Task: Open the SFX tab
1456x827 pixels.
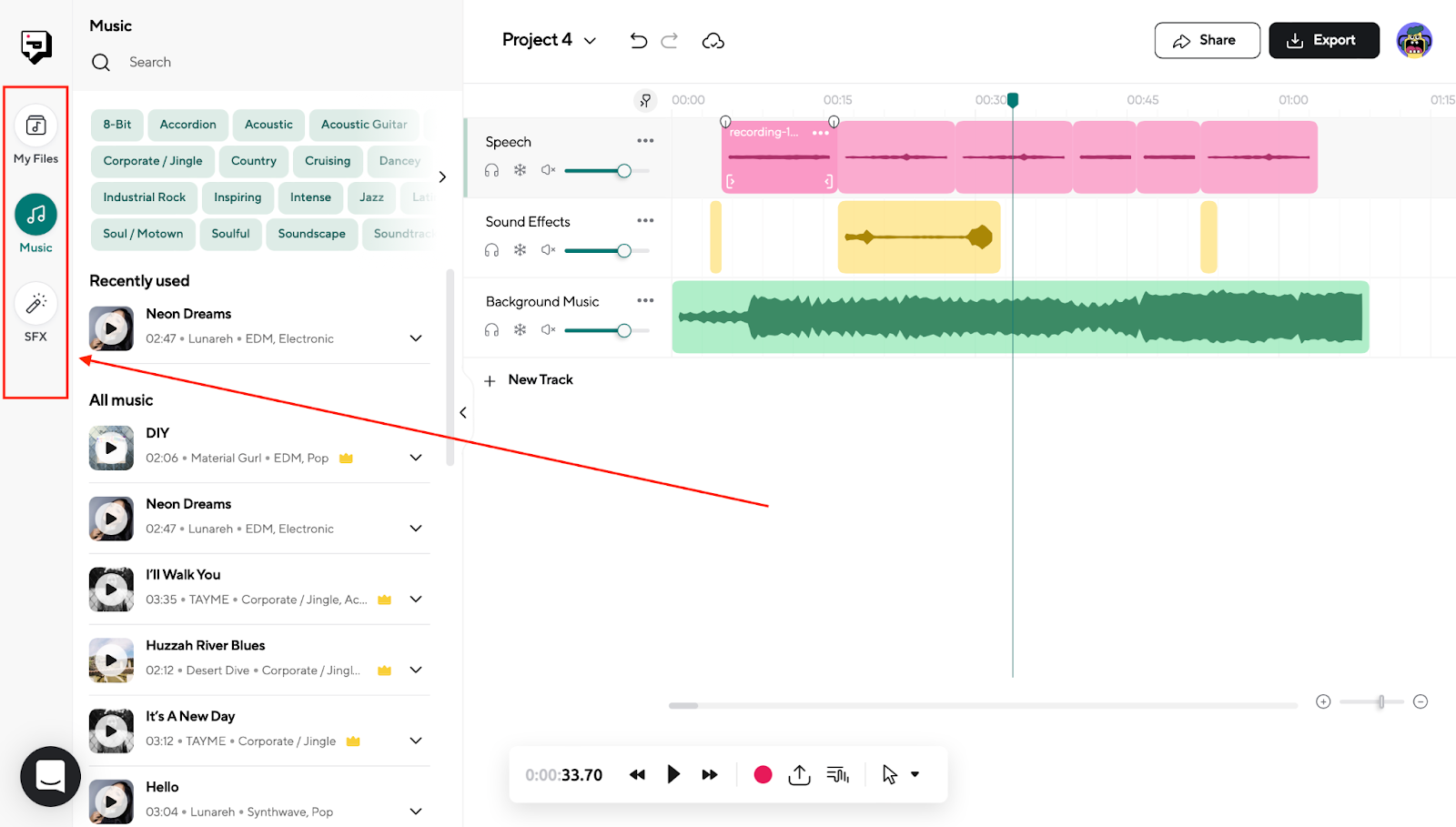Action: coord(36,313)
